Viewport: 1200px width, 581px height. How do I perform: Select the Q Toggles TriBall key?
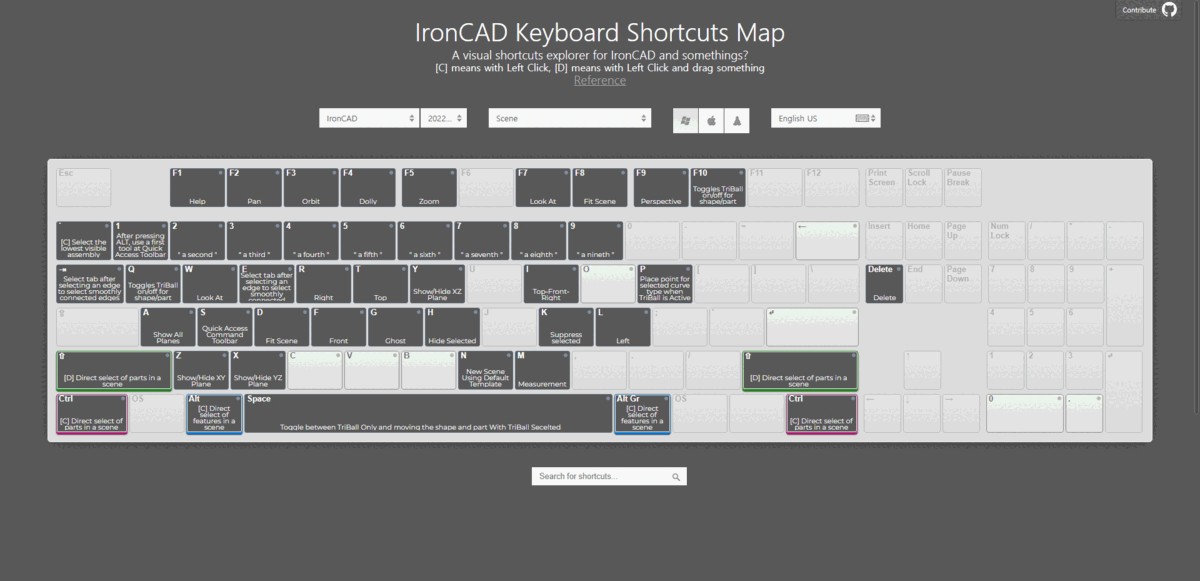153,284
